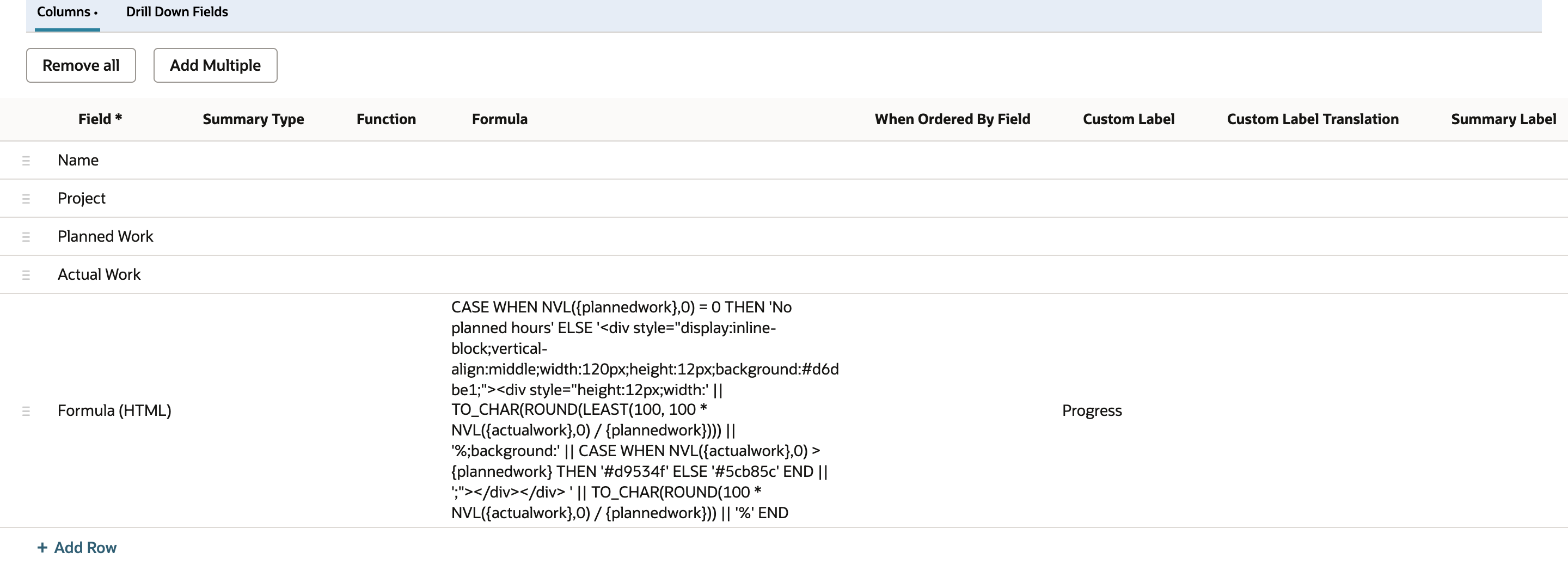The height and width of the screenshot is (577, 1568).
Task: Grab the drag handle for the Project row
Action: 26,199
